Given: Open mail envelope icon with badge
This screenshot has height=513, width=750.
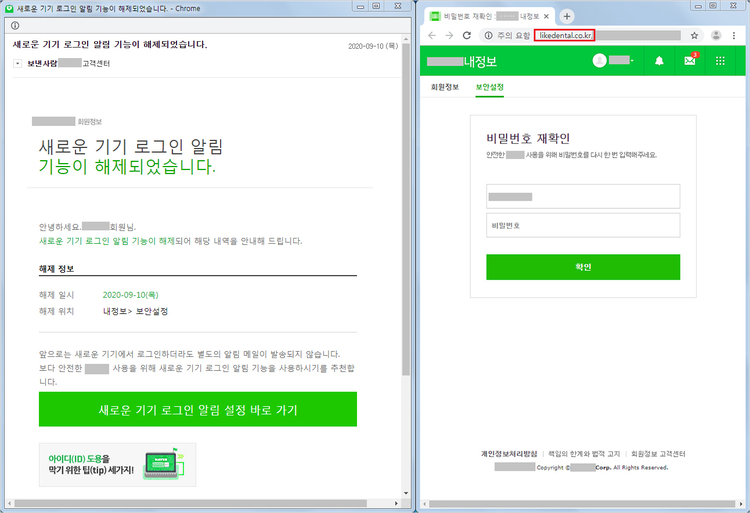Looking at the screenshot, I should [x=689, y=61].
